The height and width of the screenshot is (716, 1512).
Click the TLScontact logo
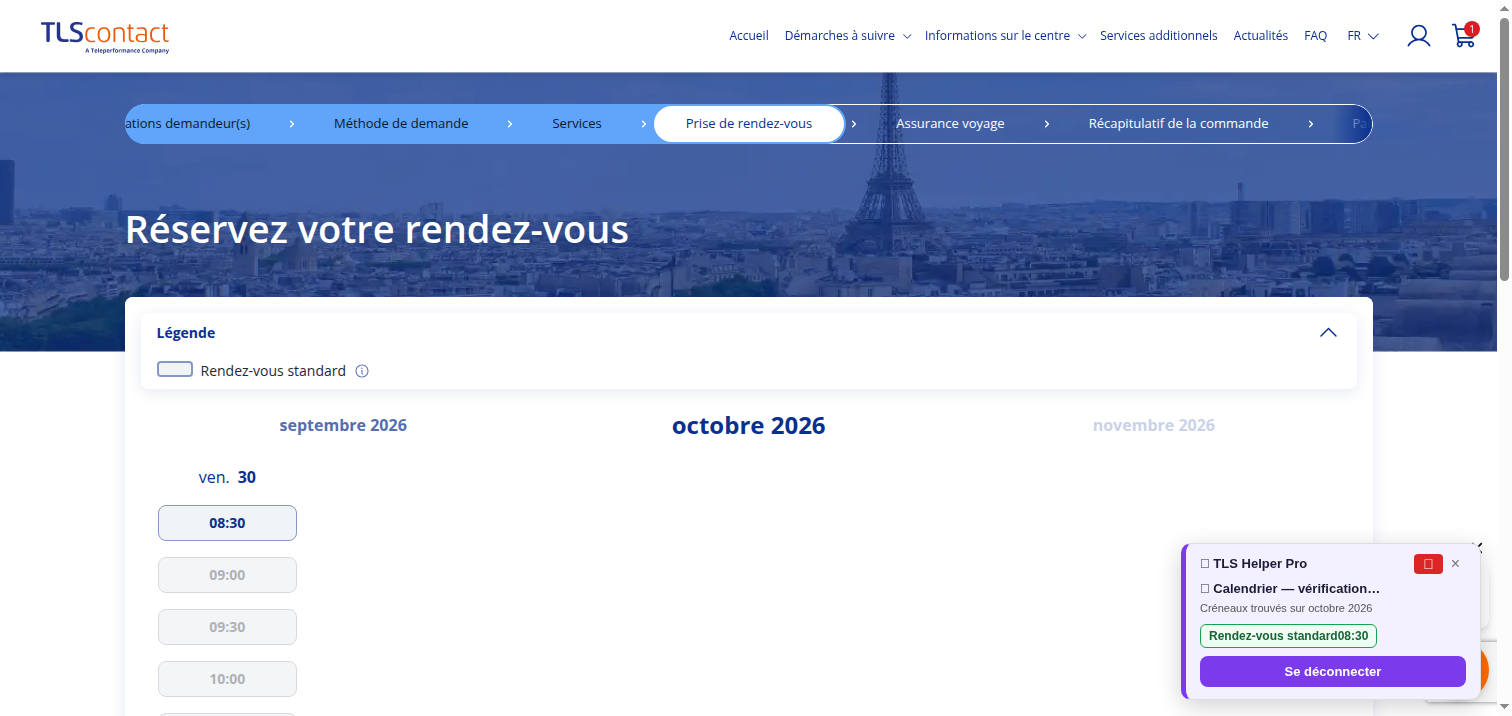[x=105, y=37]
